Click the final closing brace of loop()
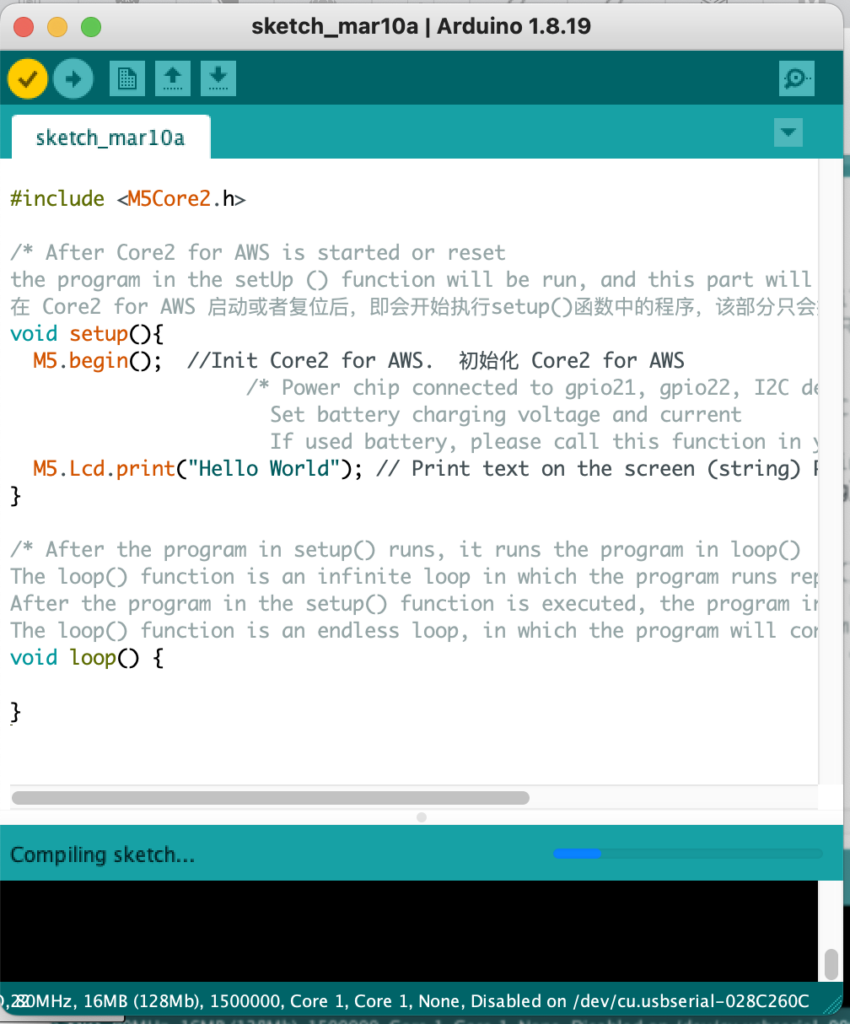The width and height of the screenshot is (850, 1024). pos(16,712)
